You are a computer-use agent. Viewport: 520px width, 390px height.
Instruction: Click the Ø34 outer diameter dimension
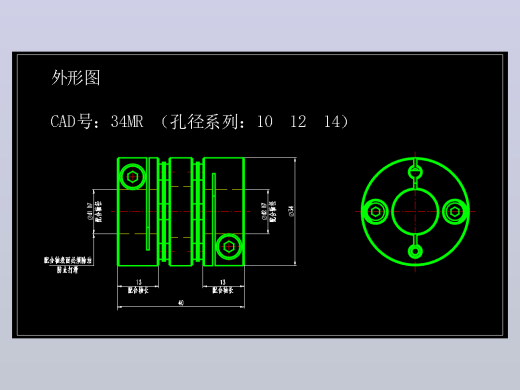[291, 211]
